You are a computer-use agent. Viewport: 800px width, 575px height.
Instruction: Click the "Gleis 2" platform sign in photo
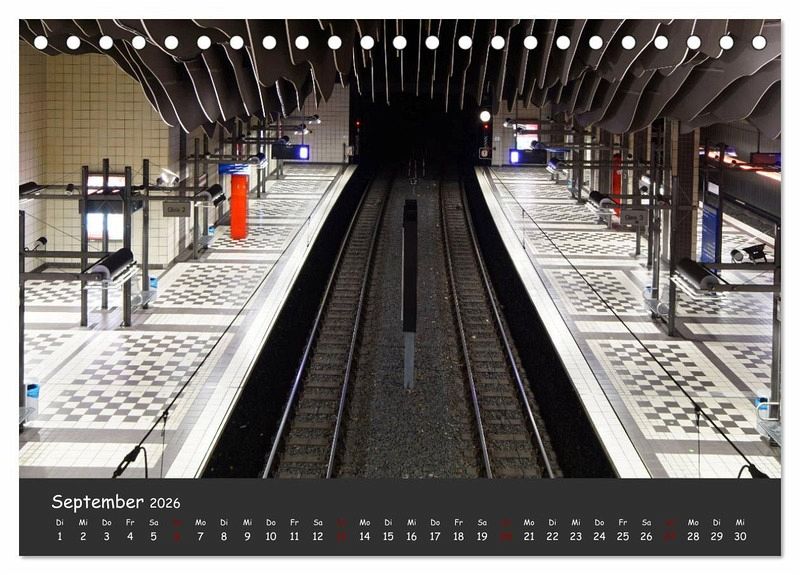(x=177, y=208)
